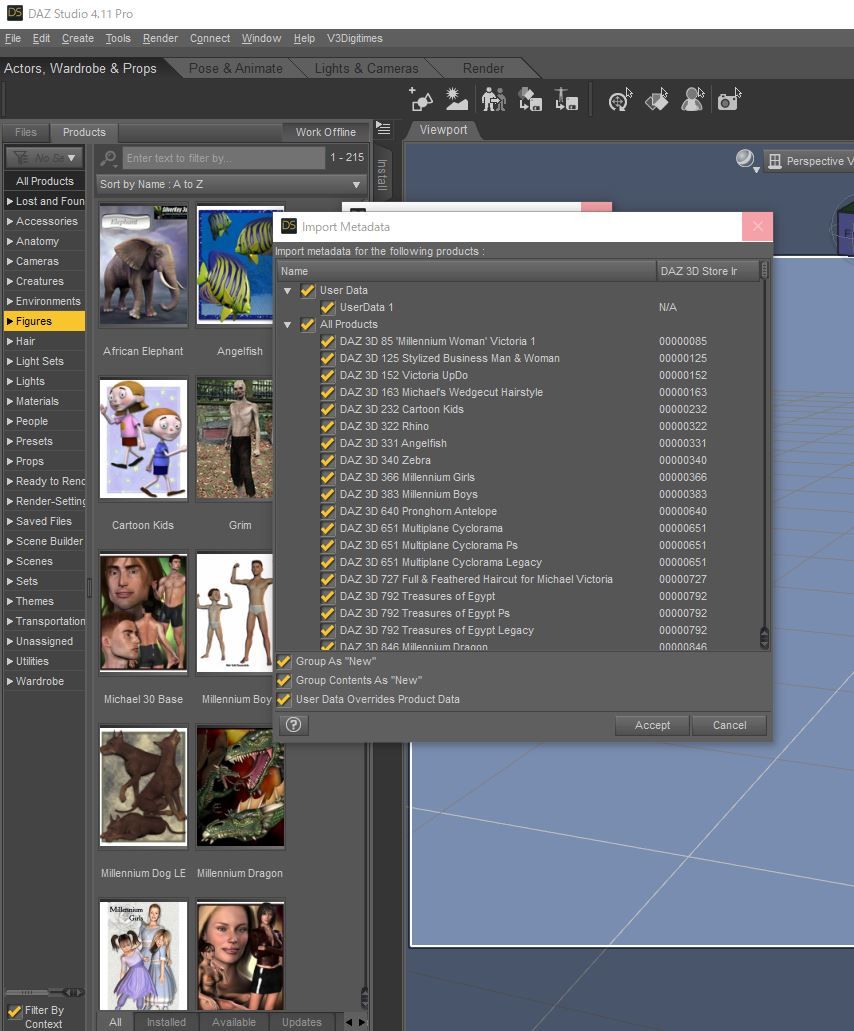The image size is (854, 1031).
Task: Open the vertical Install side tab
Action: 381,174
